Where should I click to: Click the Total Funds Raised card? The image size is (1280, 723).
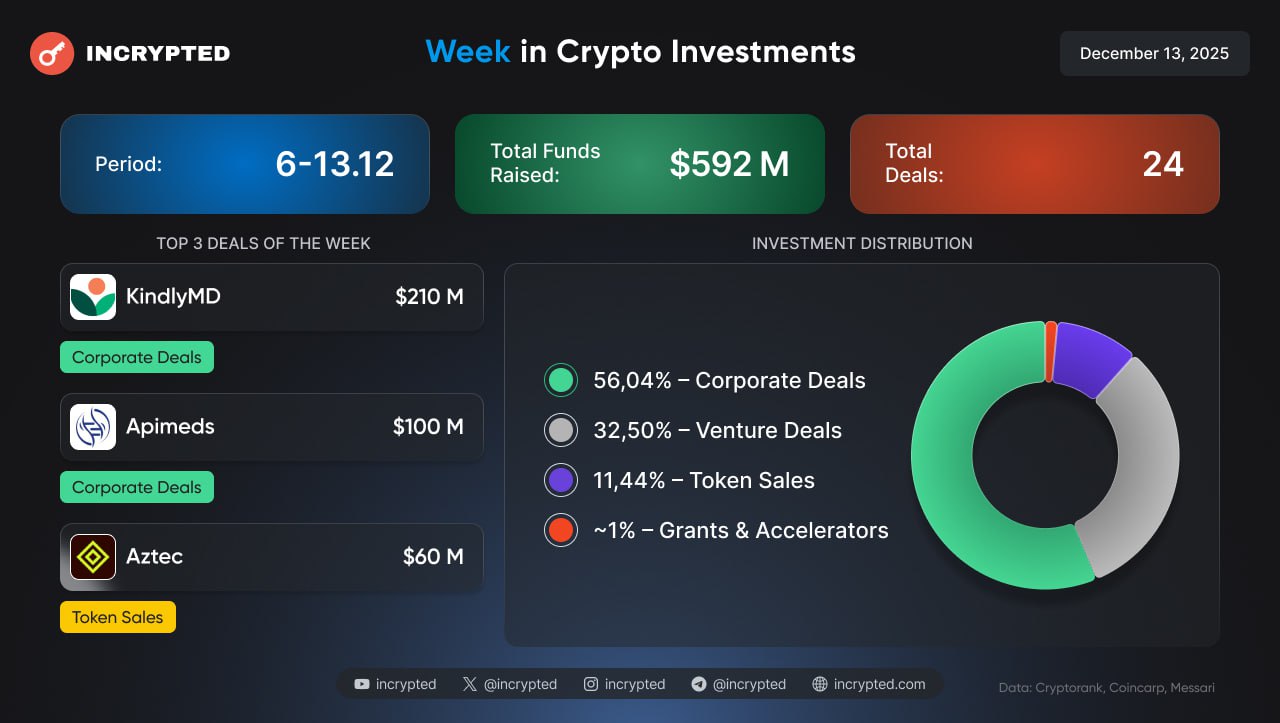(640, 164)
